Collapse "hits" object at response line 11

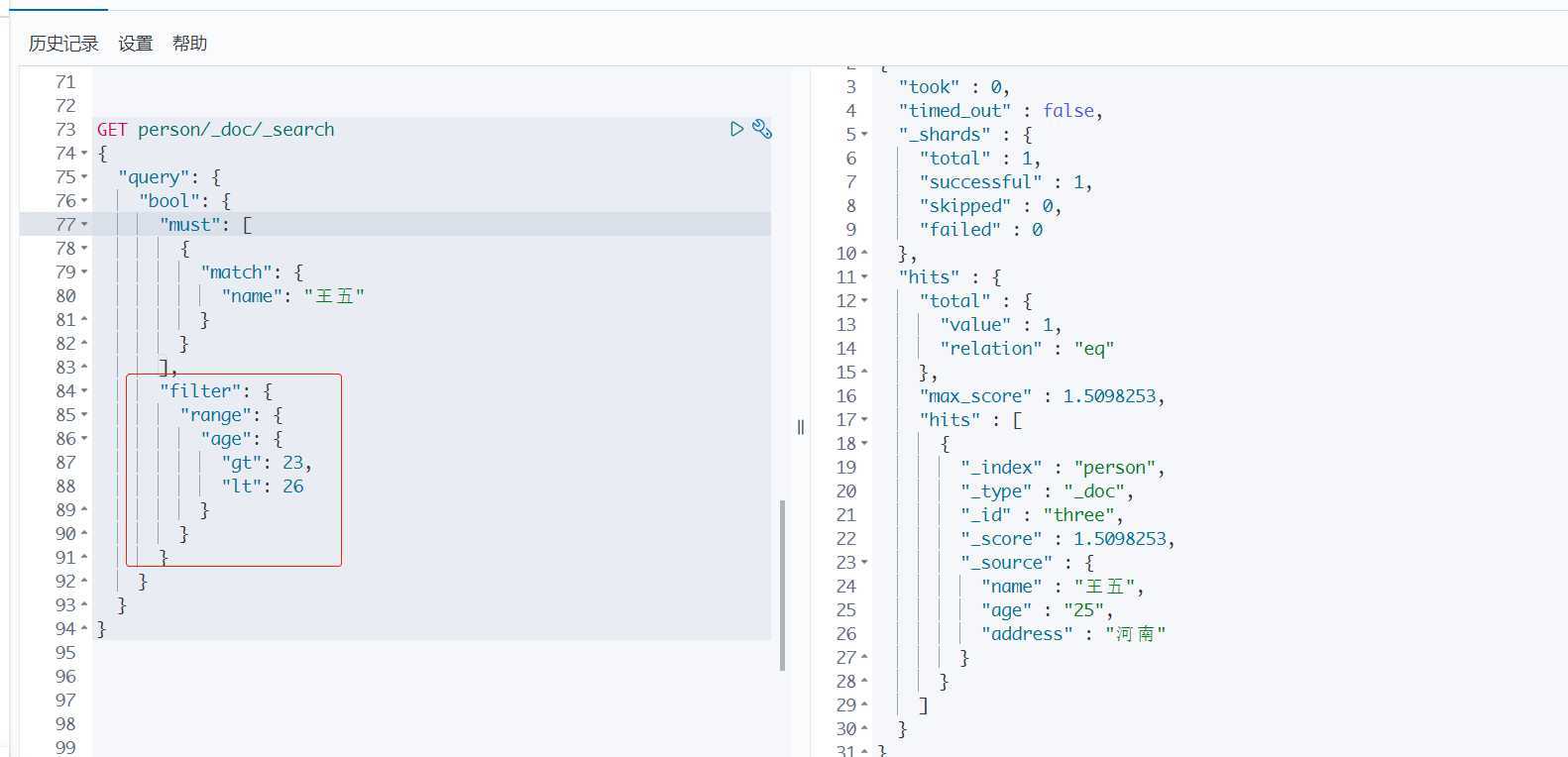tap(864, 277)
